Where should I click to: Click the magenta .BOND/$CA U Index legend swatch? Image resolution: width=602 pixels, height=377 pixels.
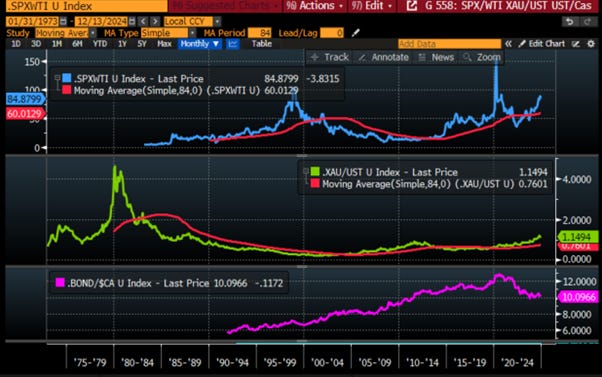pyautogui.click(x=60, y=283)
